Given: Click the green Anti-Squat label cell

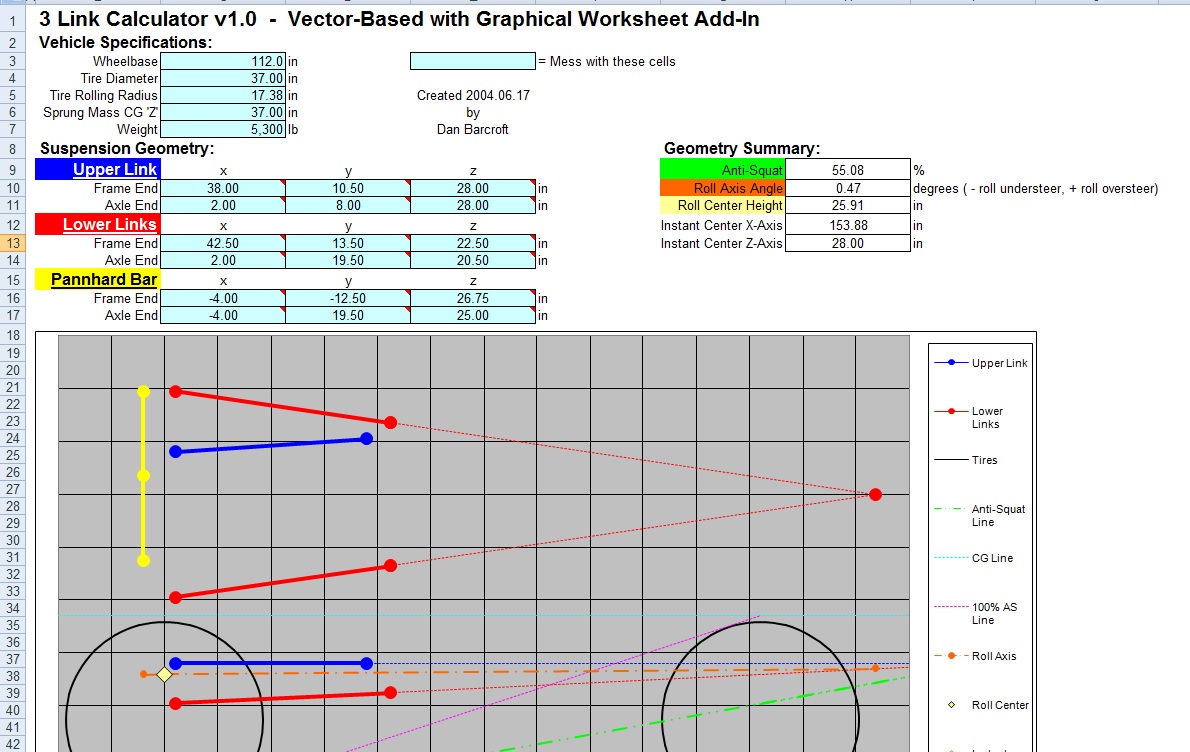Looking at the screenshot, I should tap(723, 170).
